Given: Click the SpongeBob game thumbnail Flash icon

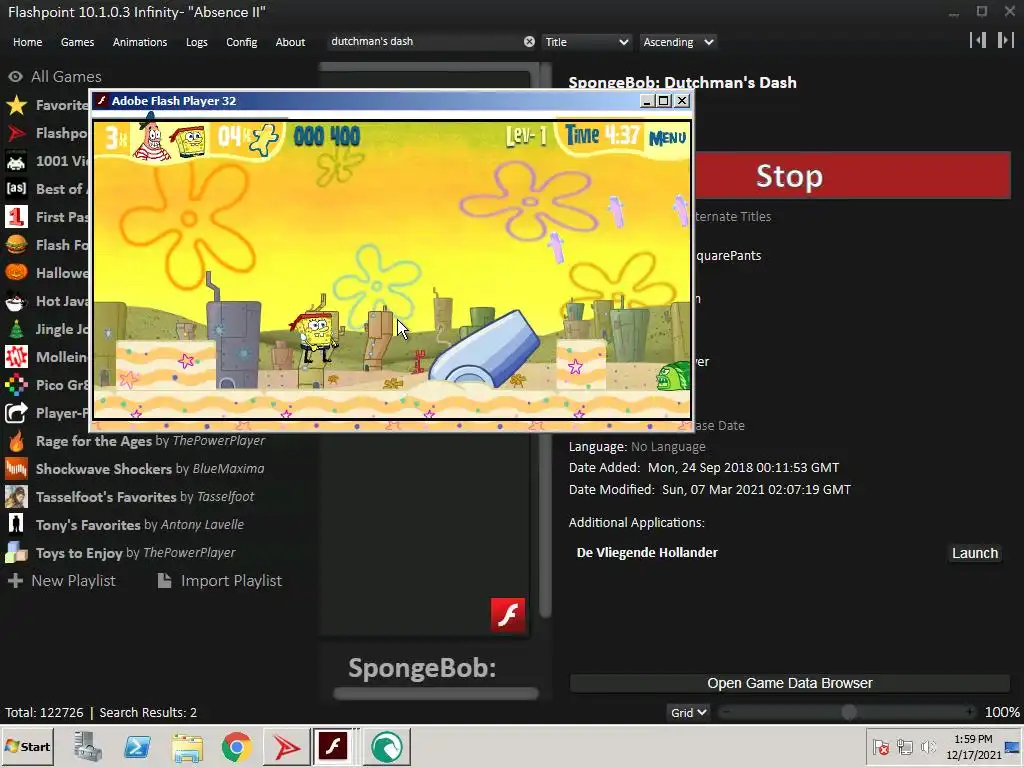Looking at the screenshot, I should (507, 615).
